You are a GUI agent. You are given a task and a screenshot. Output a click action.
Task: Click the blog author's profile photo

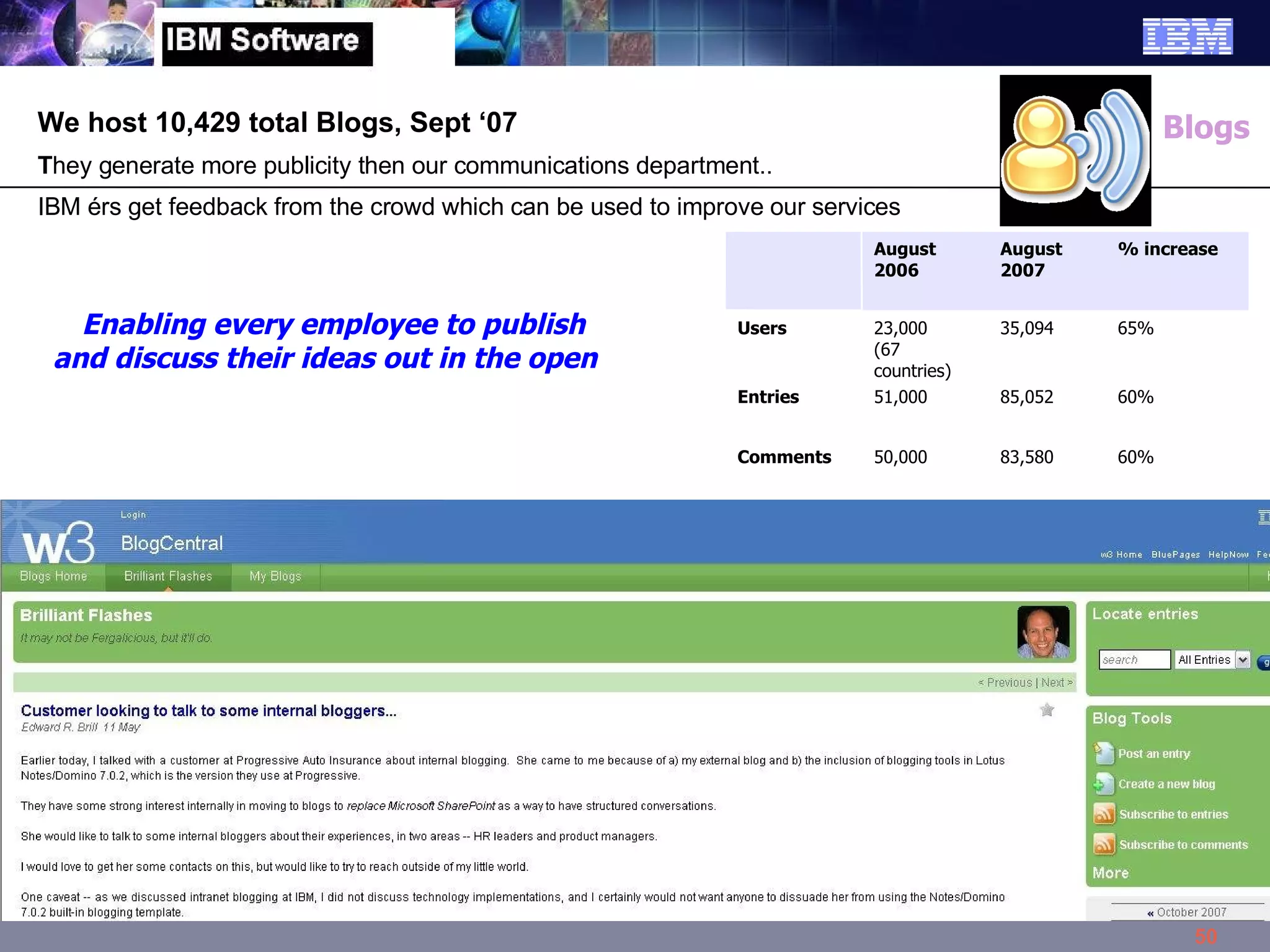tap(1044, 632)
